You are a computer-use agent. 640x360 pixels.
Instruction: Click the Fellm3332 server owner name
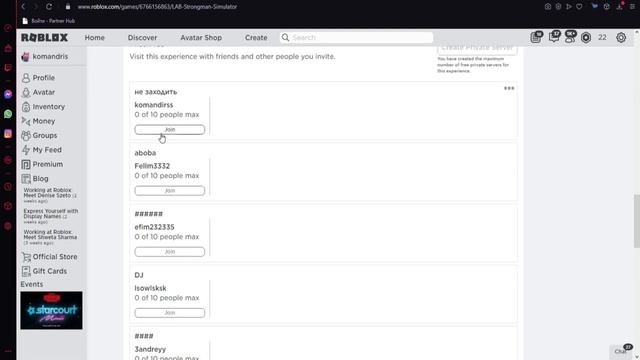[x=152, y=166]
